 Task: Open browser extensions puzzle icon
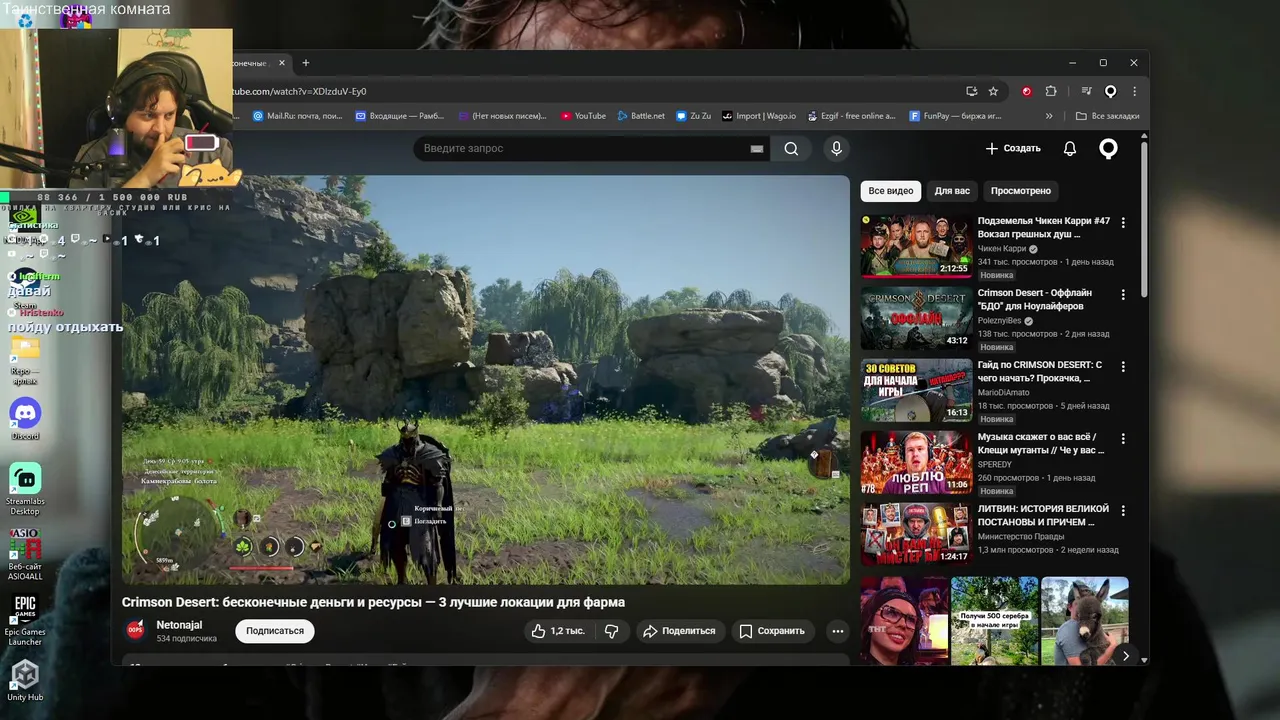(1051, 91)
